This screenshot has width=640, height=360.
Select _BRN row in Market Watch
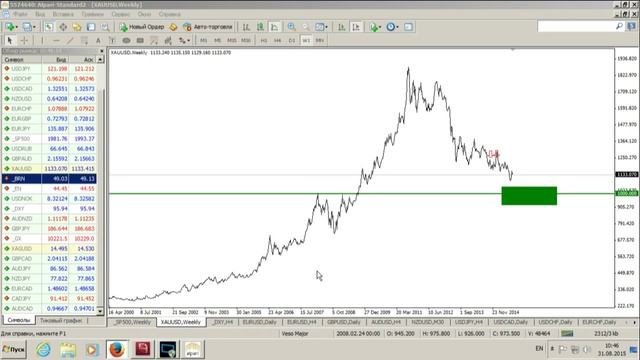[x=49, y=178]
